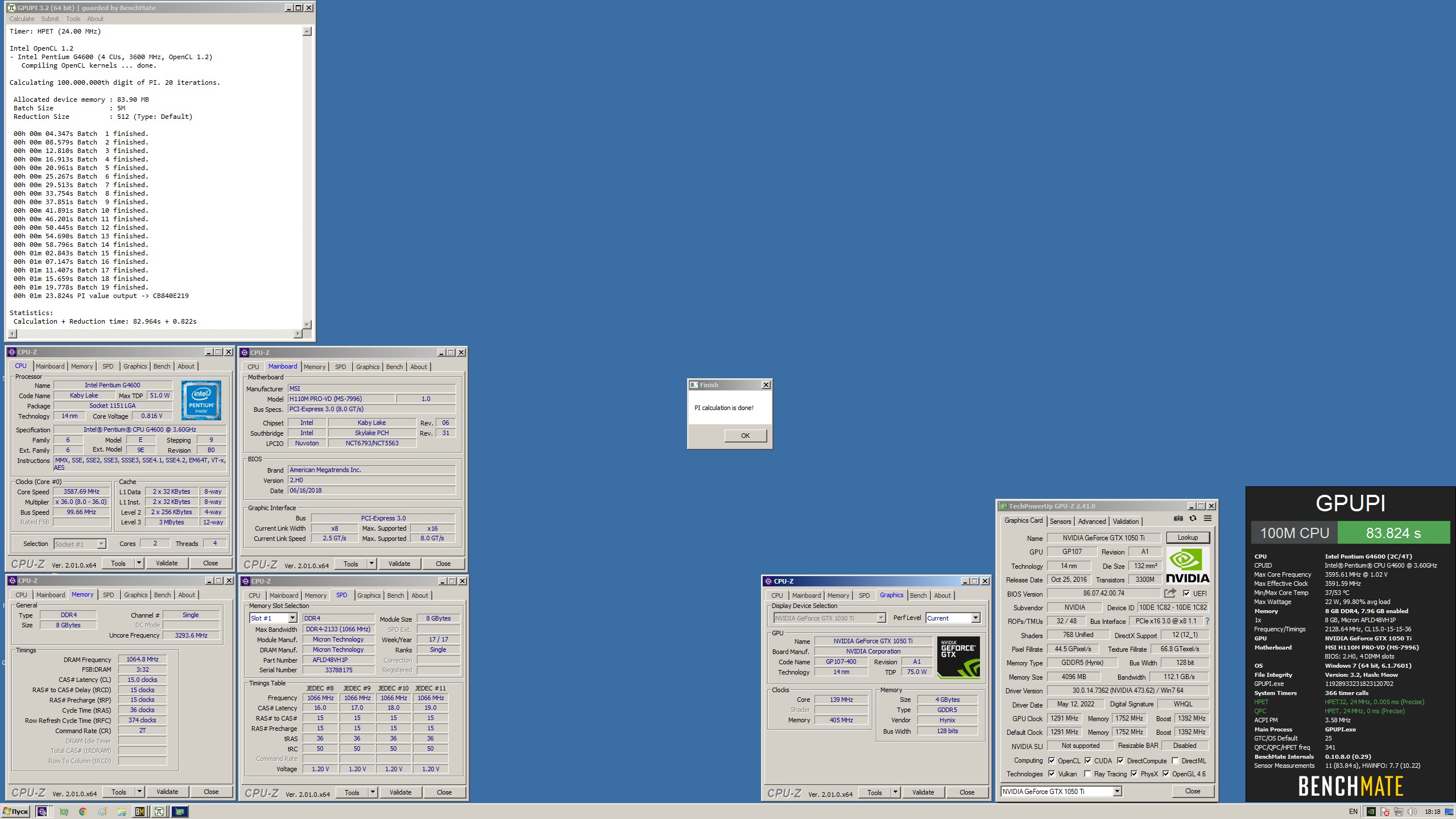
Task: Toggle the Ray Tracing checkbox in GPU-Z
Action: [1088, 773]
